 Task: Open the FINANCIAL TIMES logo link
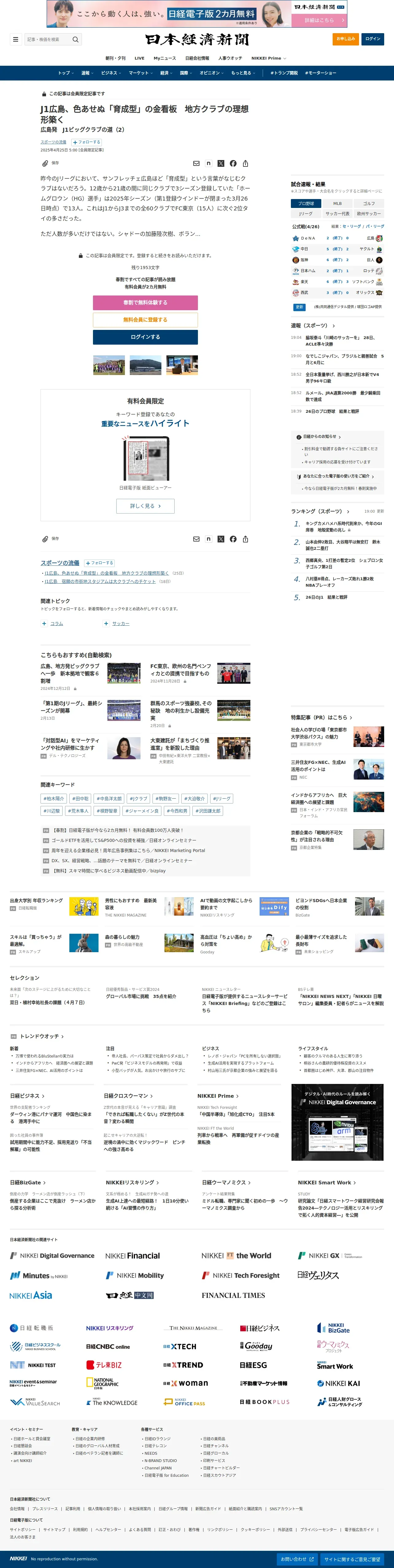234,1295
